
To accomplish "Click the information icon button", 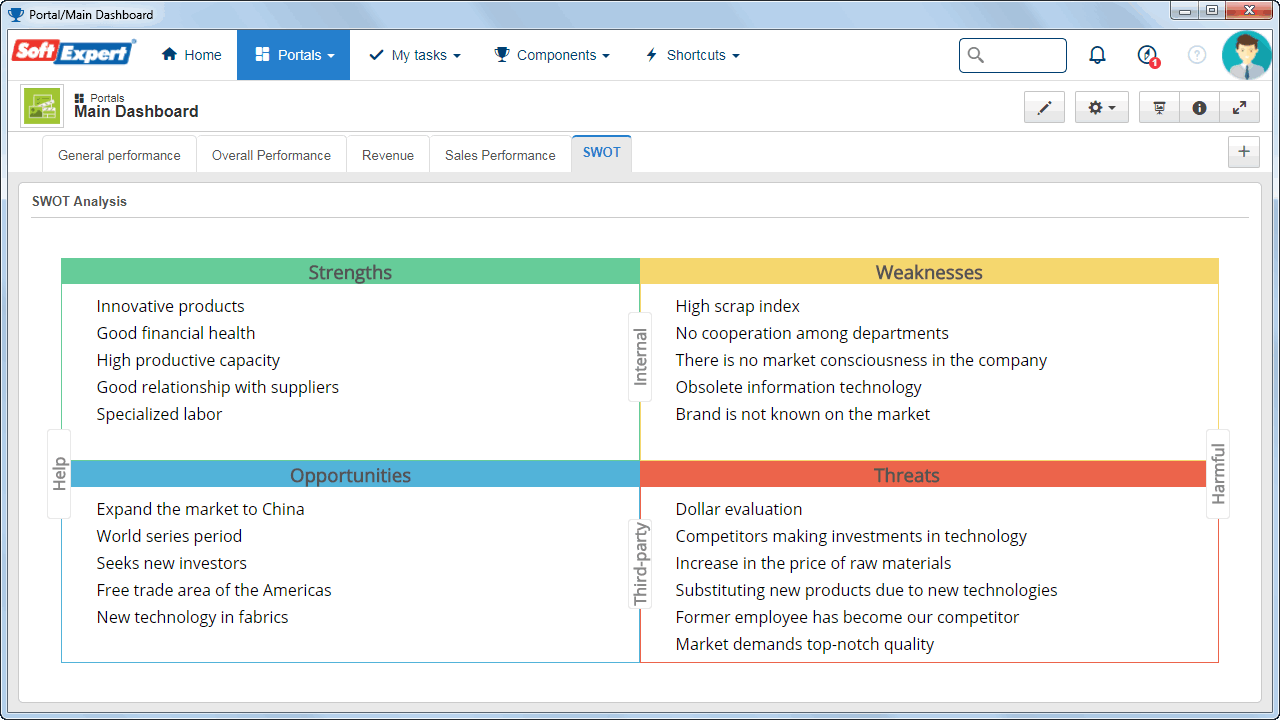I will tap(1199, 107).
